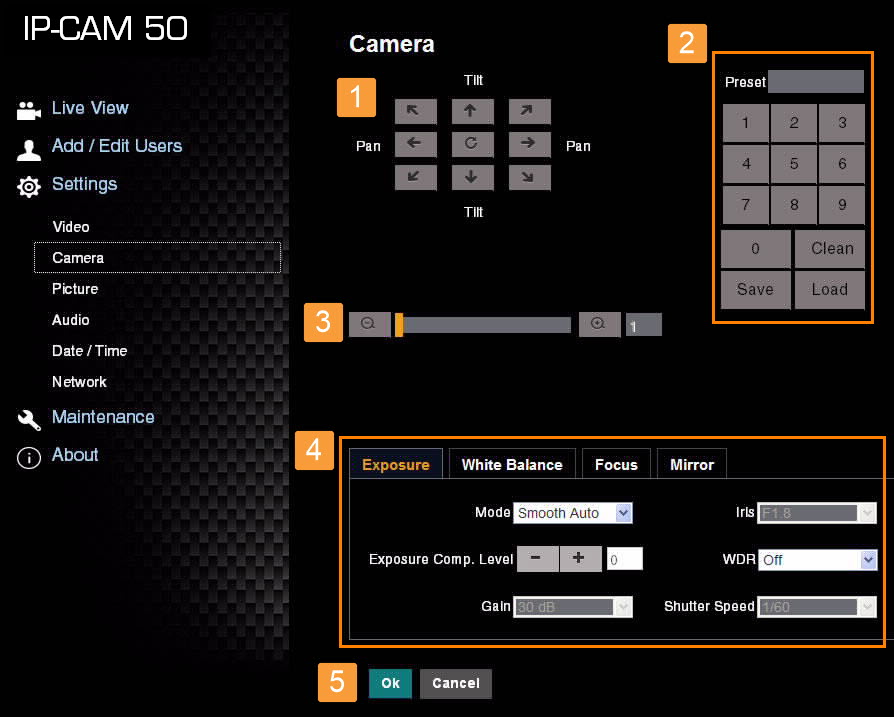
Task: Tilt the camera down with the arrow
Action: (x=471, y=177)
